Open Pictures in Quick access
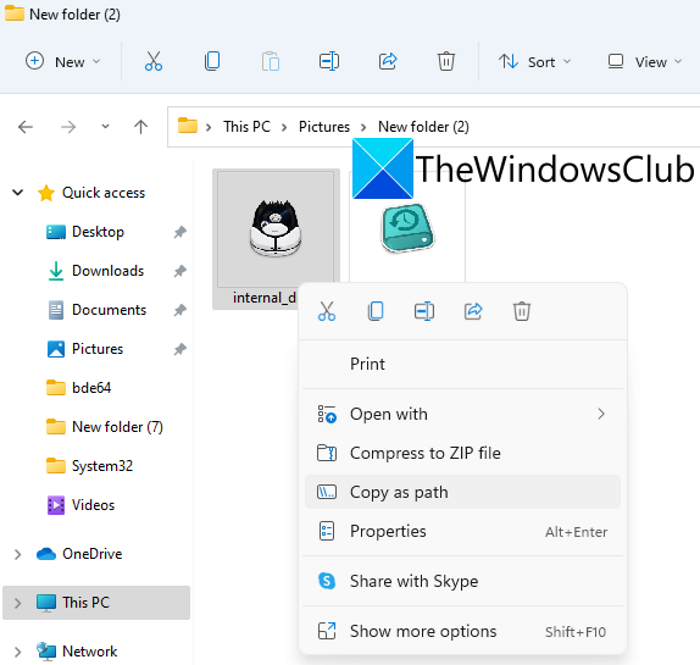Image resolution: width=700 pixels, height=665 pixels. click(97, 349)
